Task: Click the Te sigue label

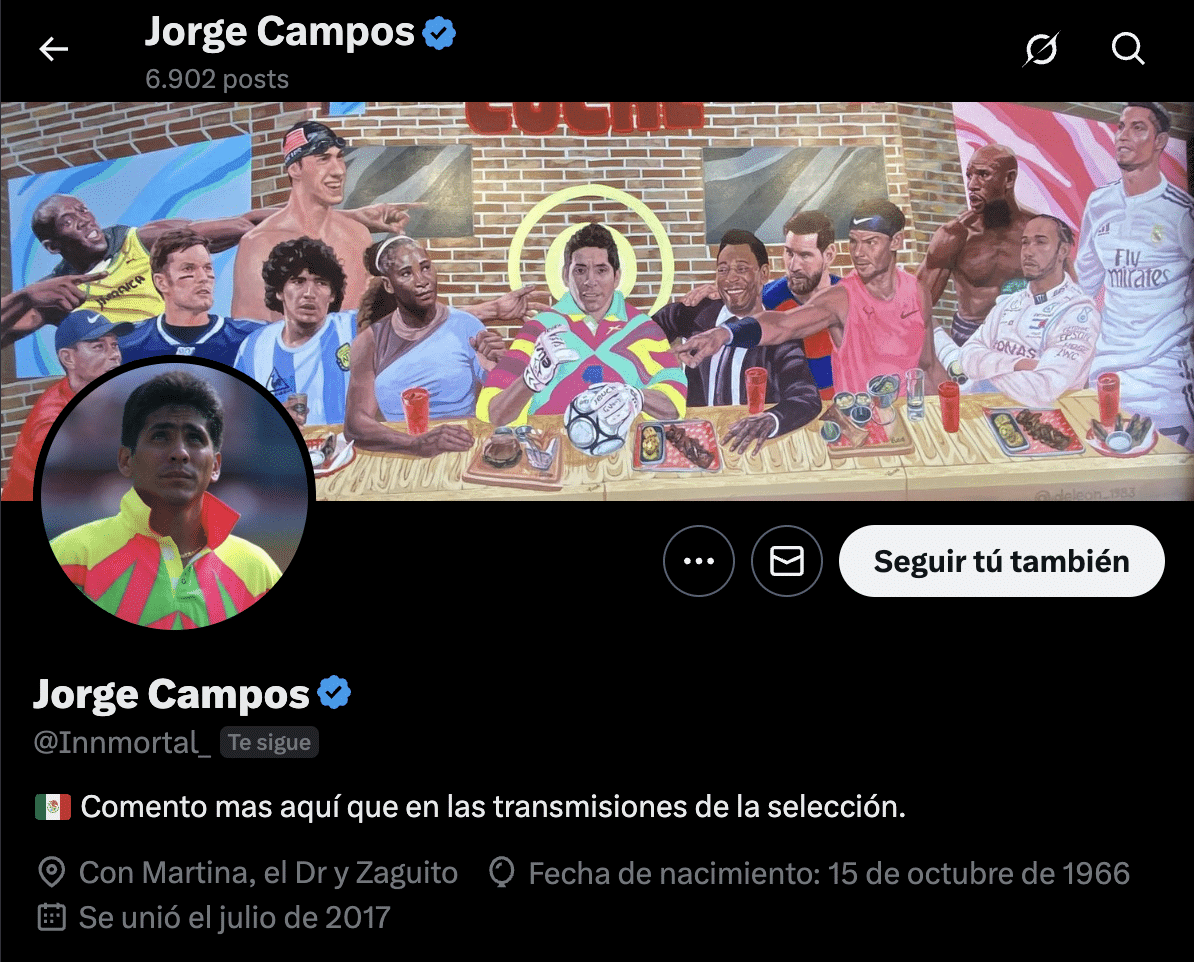Action: click(270, 743)
